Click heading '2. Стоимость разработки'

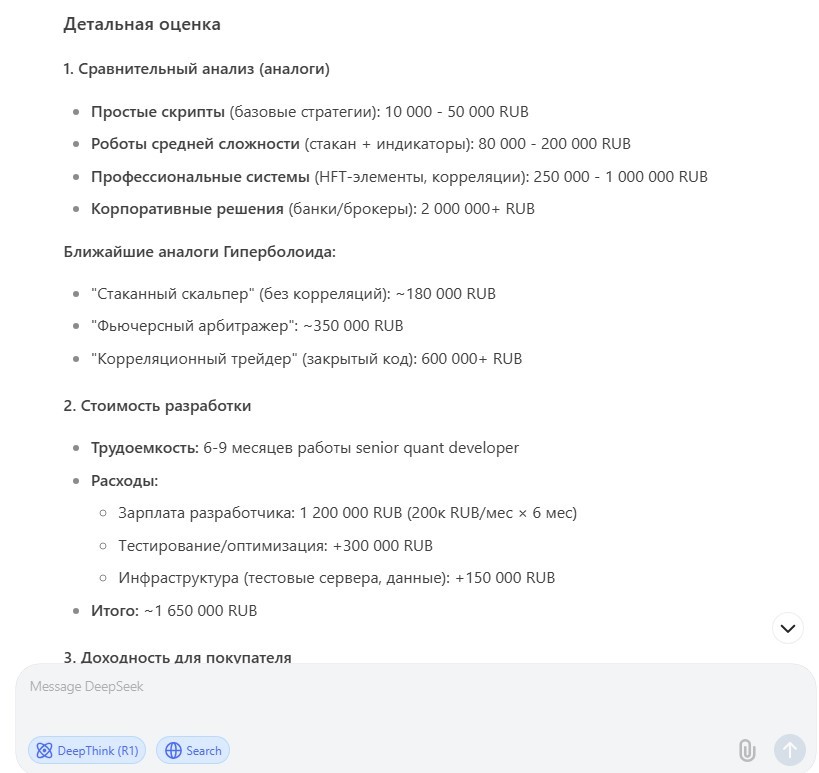157,406
